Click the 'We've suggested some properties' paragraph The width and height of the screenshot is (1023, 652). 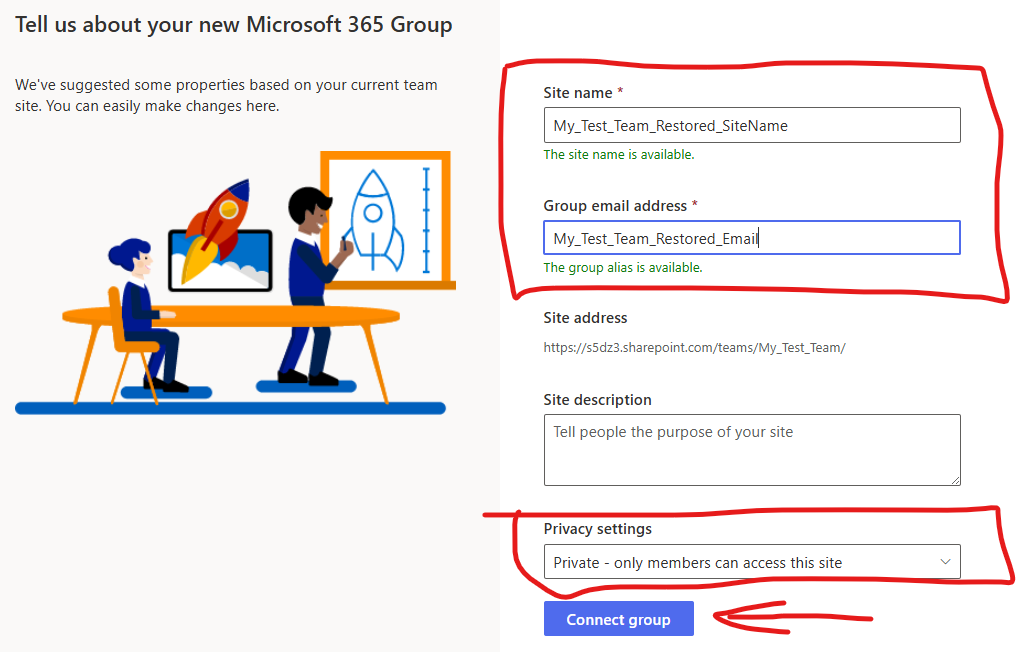[x=226, y=95]
